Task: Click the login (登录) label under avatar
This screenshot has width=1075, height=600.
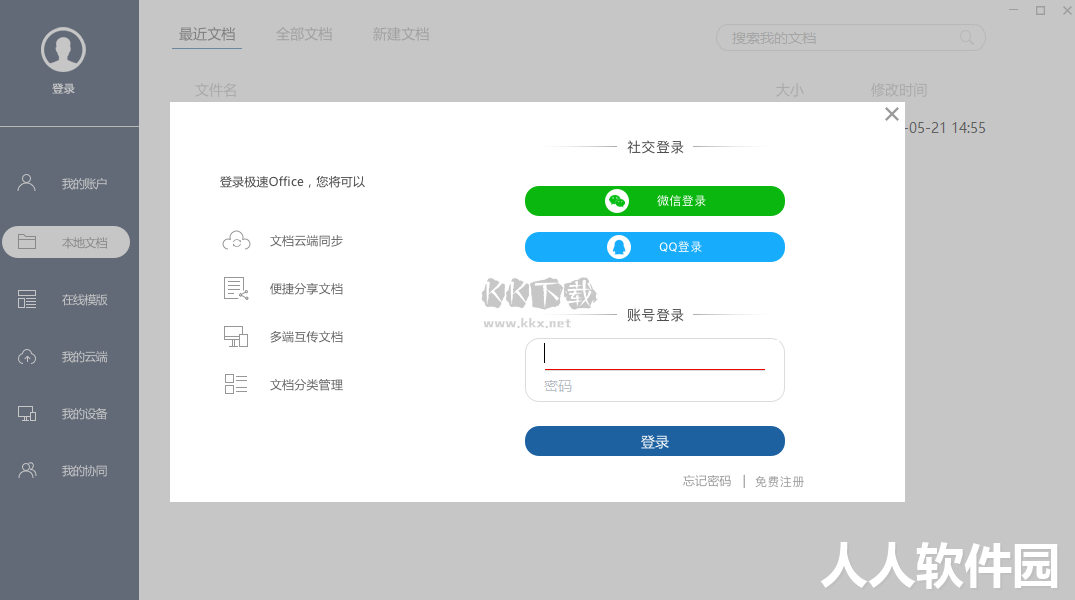Action: click(x=63, y=88)
